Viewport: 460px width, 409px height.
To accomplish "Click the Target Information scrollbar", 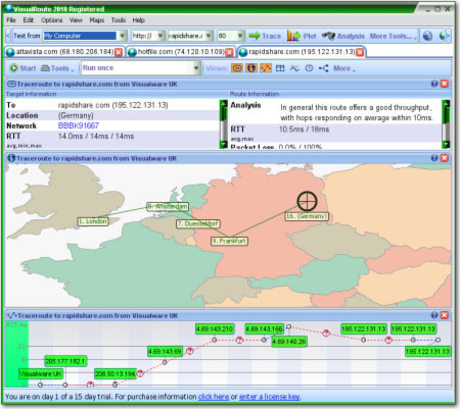I will tap(223, 124).
